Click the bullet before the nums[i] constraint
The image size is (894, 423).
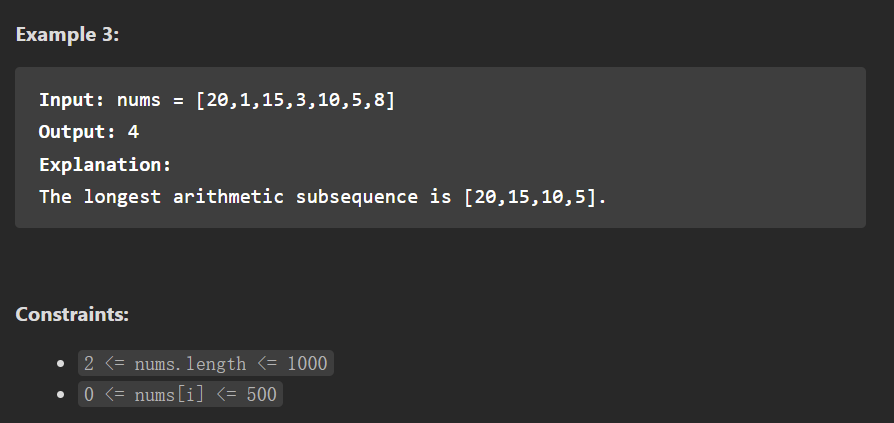click(x=62, y=394)
